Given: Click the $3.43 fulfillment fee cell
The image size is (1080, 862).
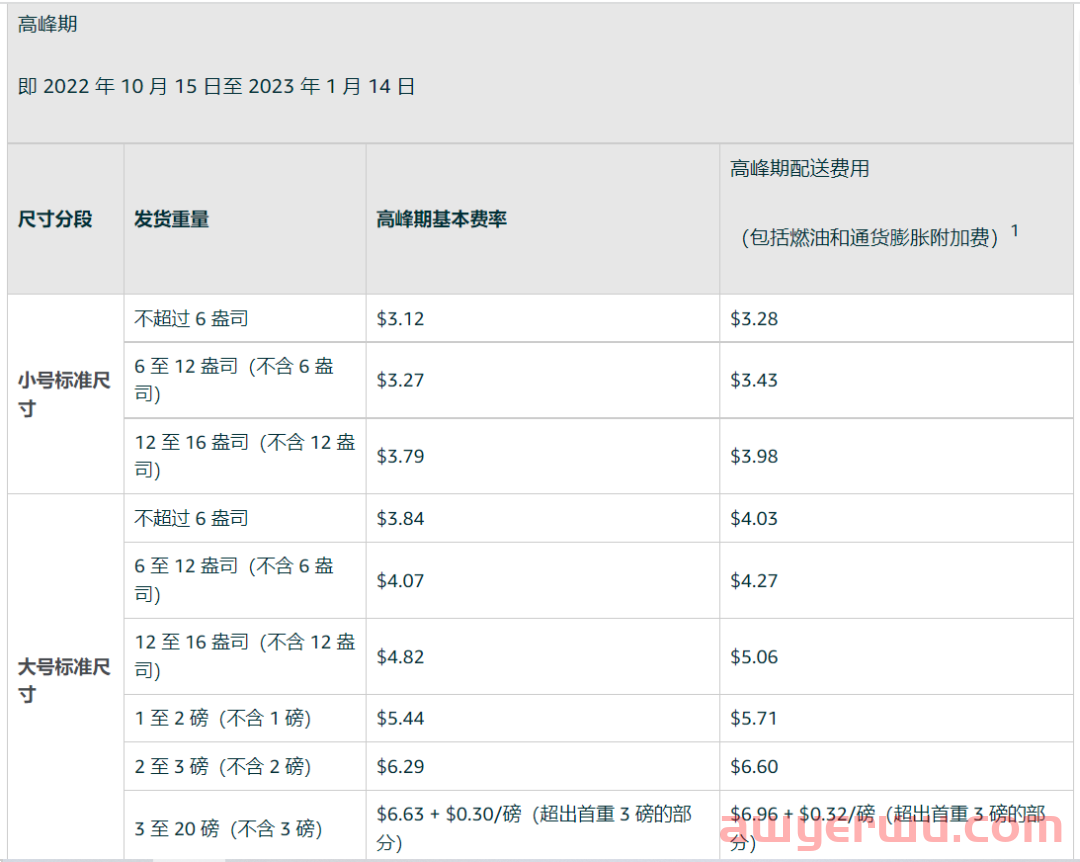Looking at the screenshot, I should [x=754, y=380].
